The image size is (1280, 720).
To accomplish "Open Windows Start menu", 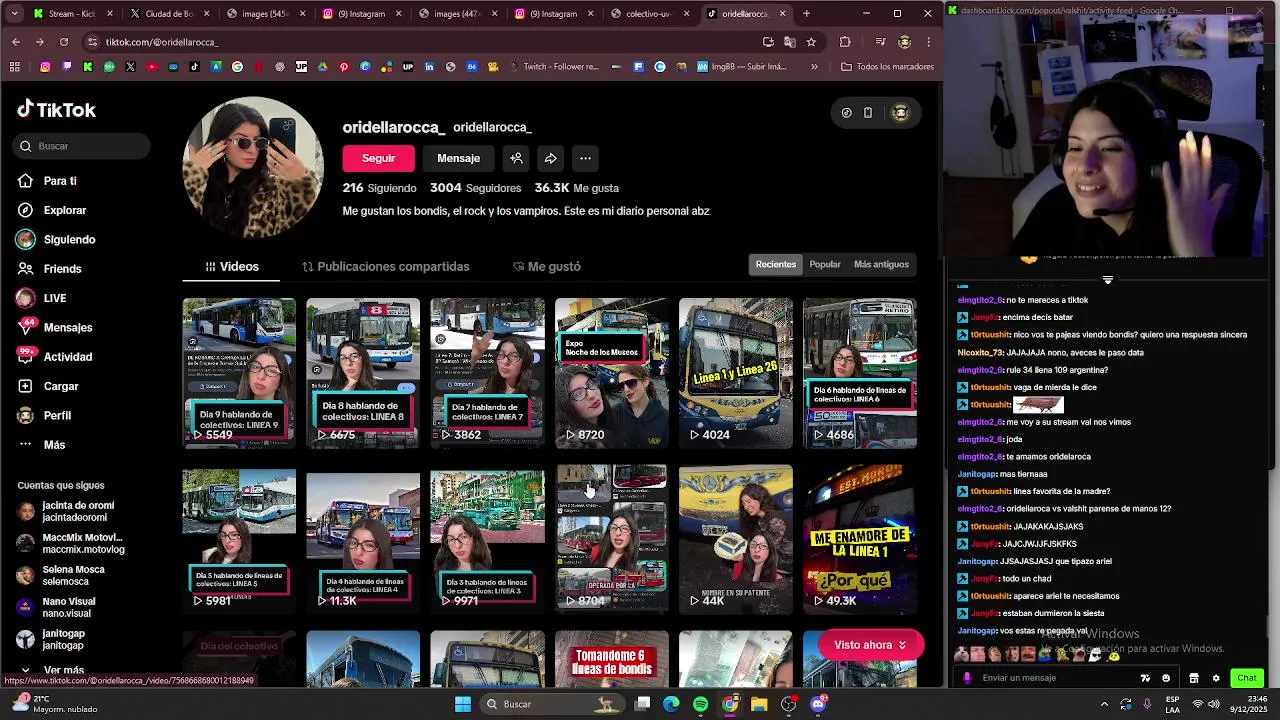I will (x=463, y=704).
